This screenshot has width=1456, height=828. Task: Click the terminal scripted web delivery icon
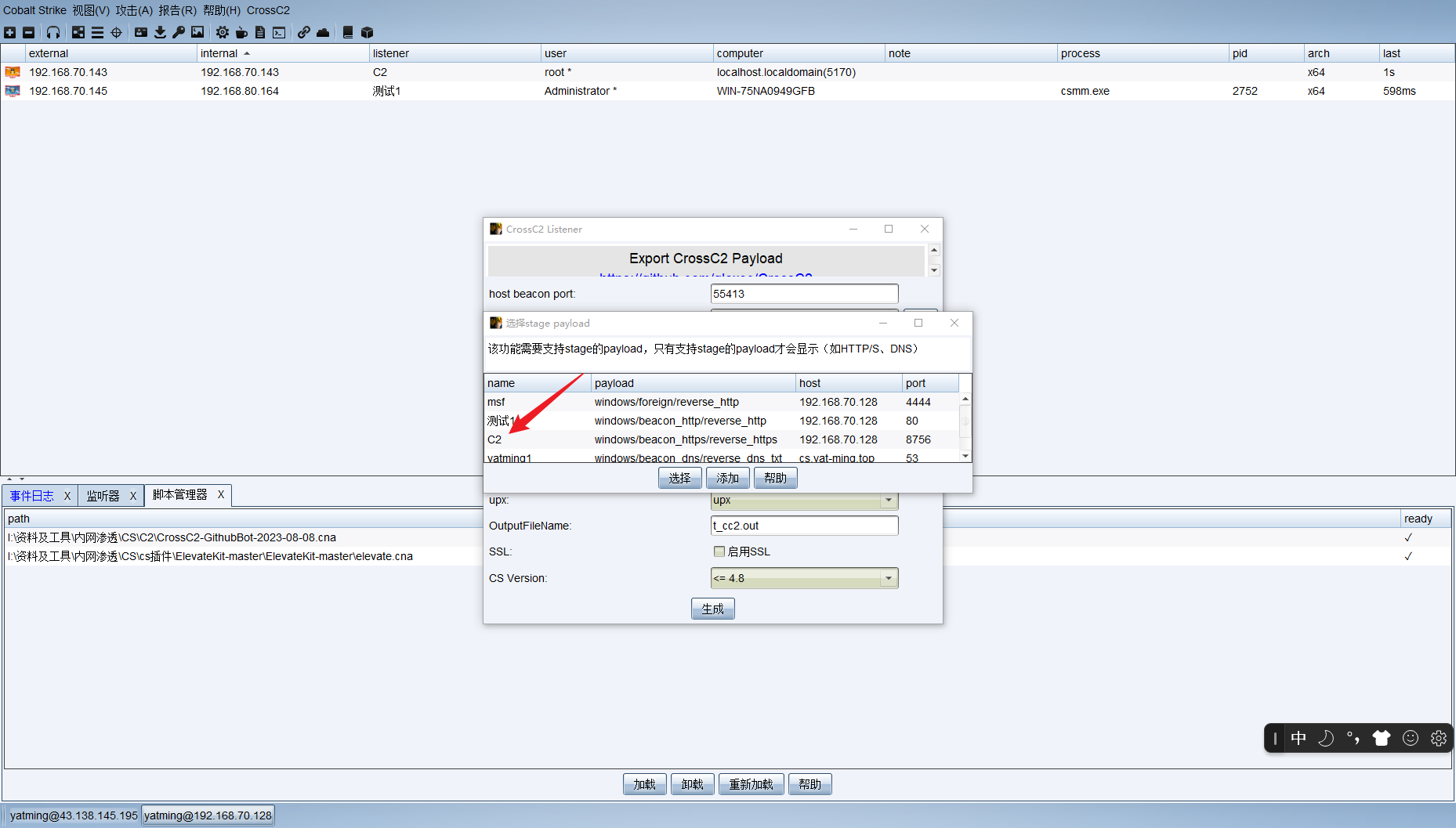pos(279,32)
